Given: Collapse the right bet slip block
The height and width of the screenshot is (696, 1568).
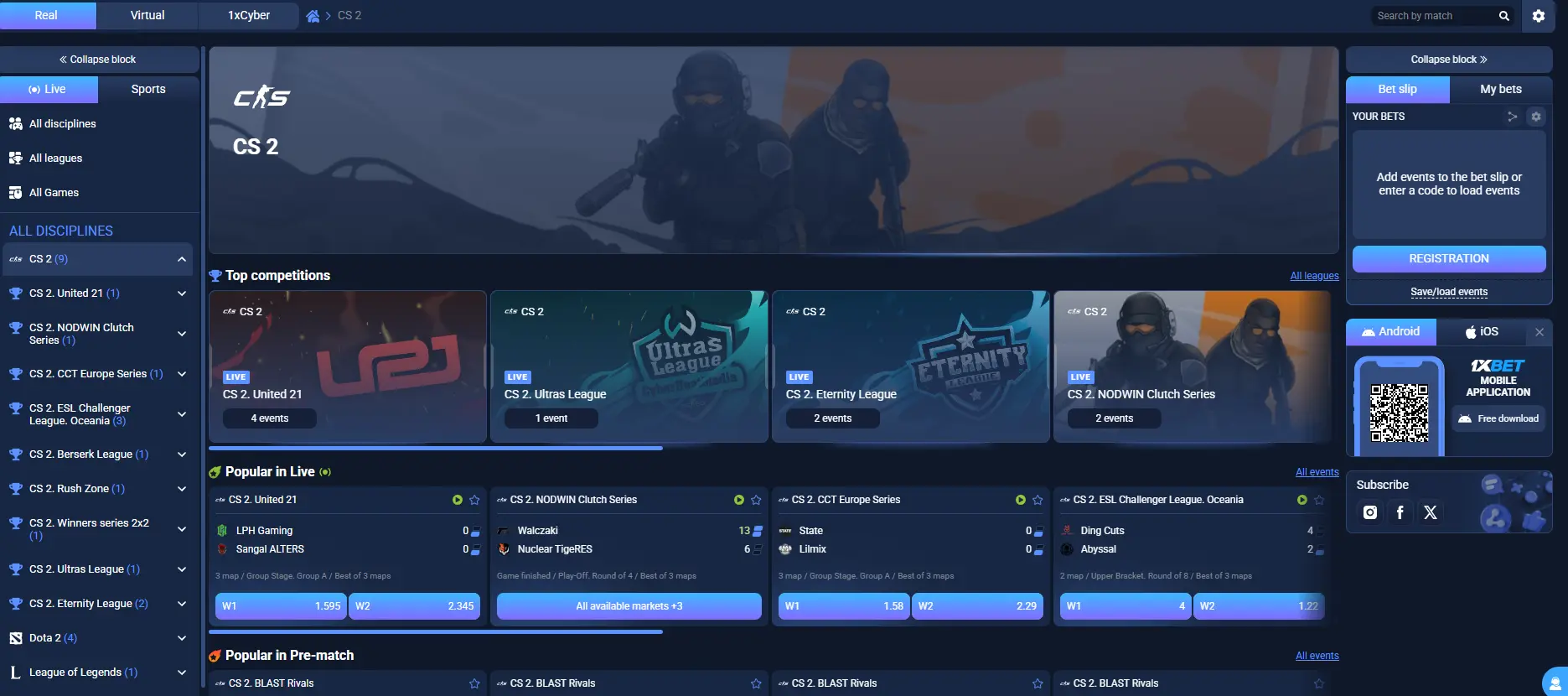Looking at the screenshot, I should point(1449,60).
